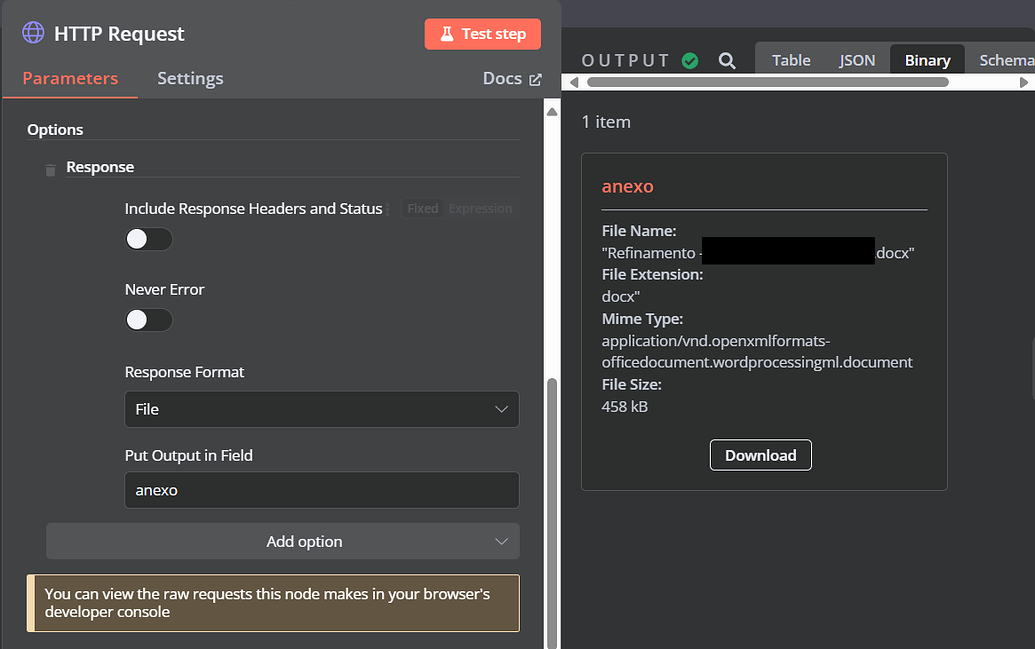The image size is (1035, 649).
Task: Click the HTTP Request globe icon
Action: (33, 33)
